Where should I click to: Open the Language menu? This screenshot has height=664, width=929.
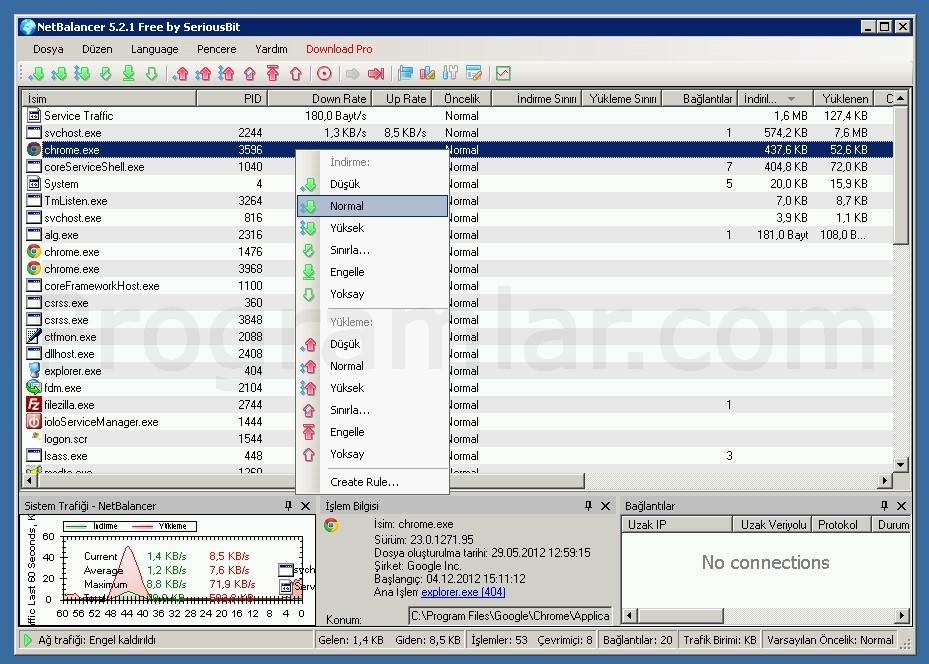(x=154, y=49)
